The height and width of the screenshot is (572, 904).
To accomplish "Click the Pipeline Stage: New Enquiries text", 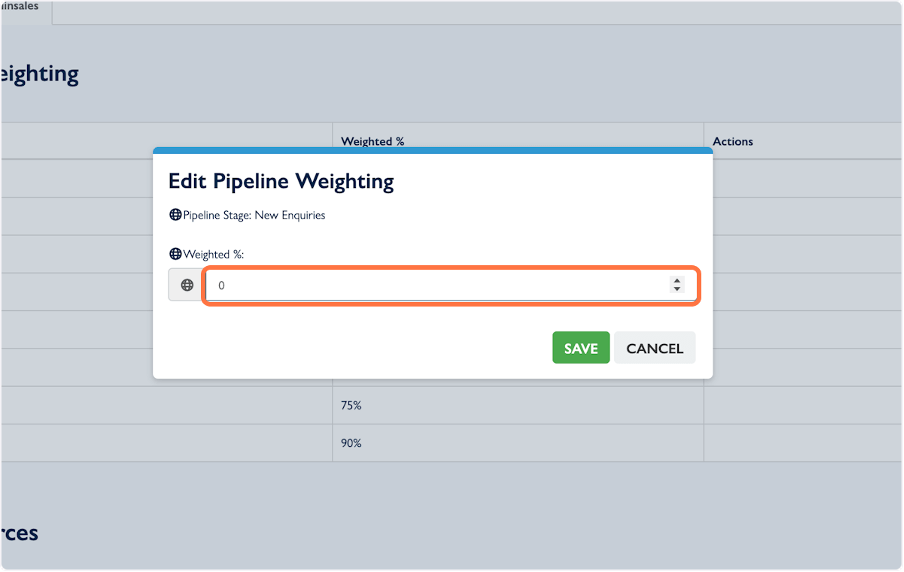I will pos(254,215).
